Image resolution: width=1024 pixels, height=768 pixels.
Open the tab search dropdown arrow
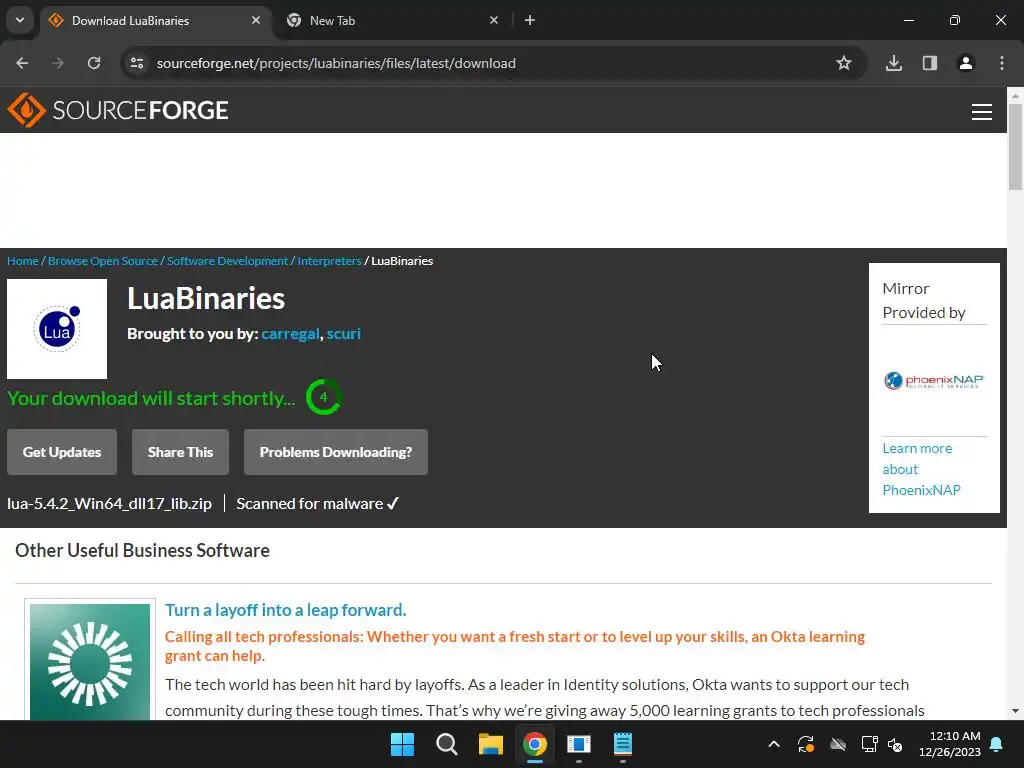[x=20, y=20]
